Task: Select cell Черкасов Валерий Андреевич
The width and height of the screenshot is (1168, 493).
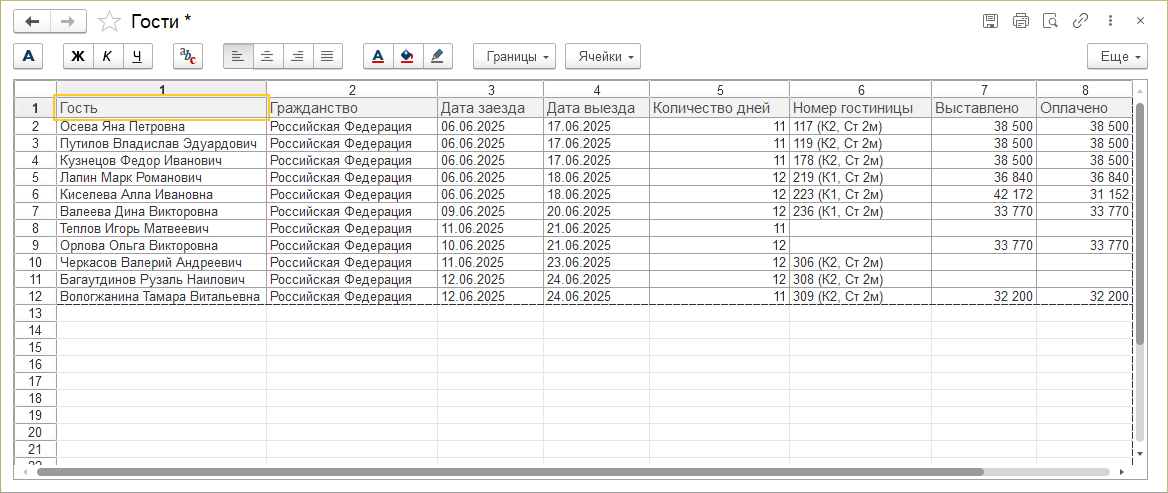Action: (x=162, y=262)
